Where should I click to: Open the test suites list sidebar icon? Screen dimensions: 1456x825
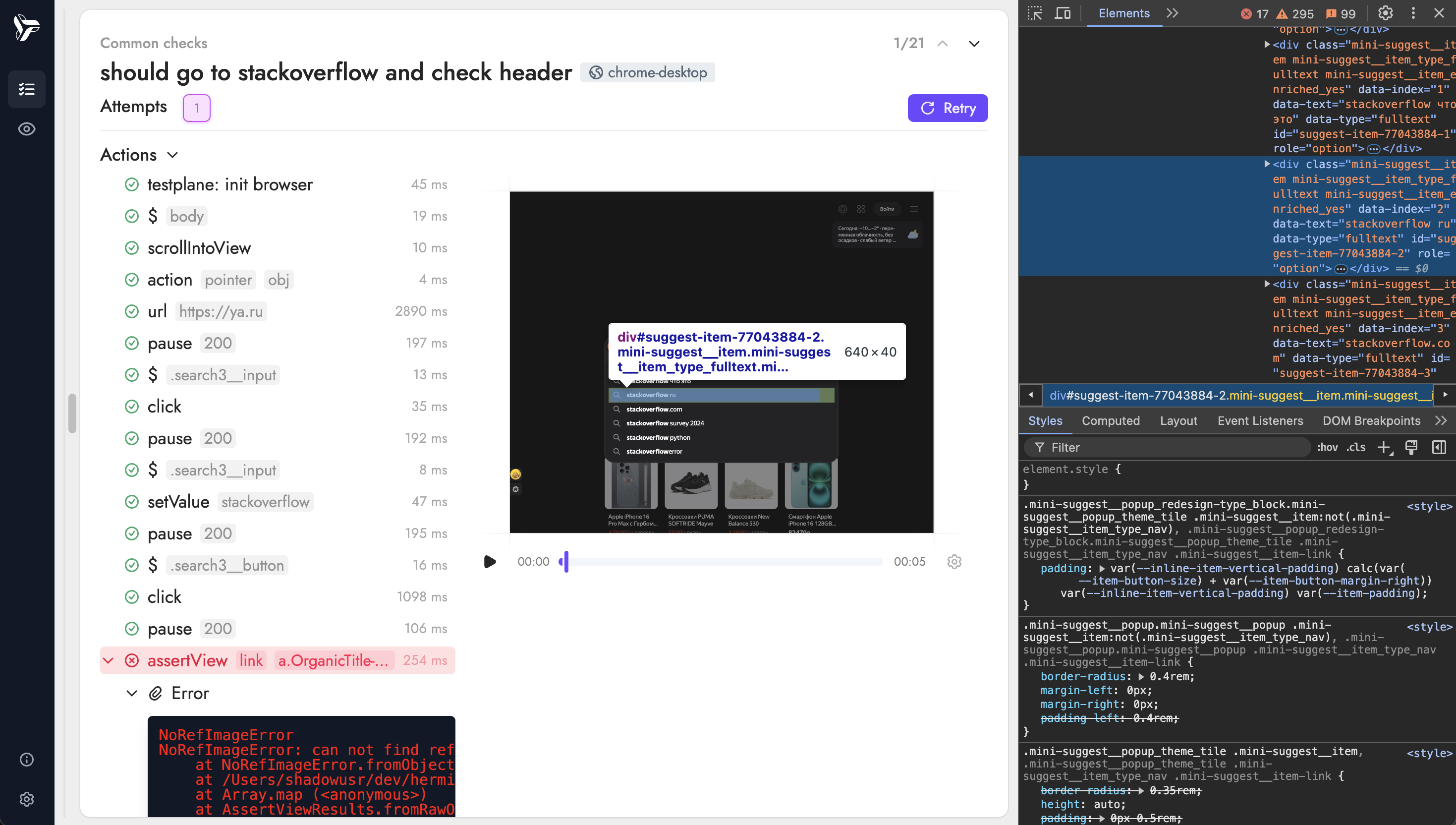click(x=27, y=89)
